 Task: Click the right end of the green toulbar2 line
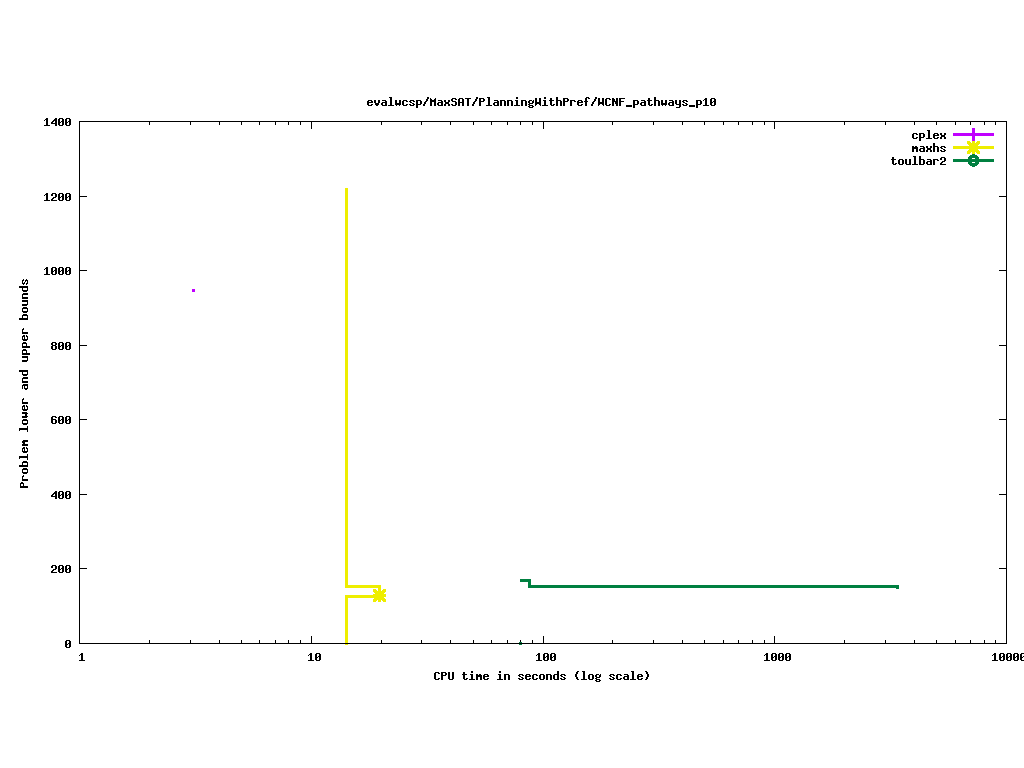pyautogui.click(x=897, y=587)
